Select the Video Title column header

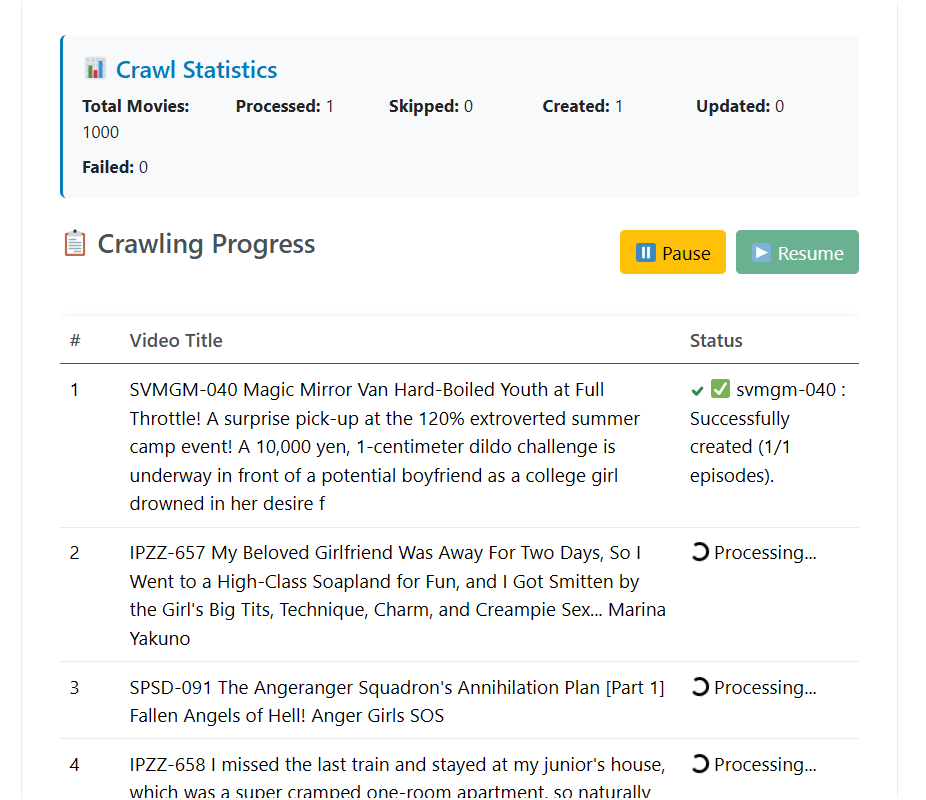coord(176,341)
